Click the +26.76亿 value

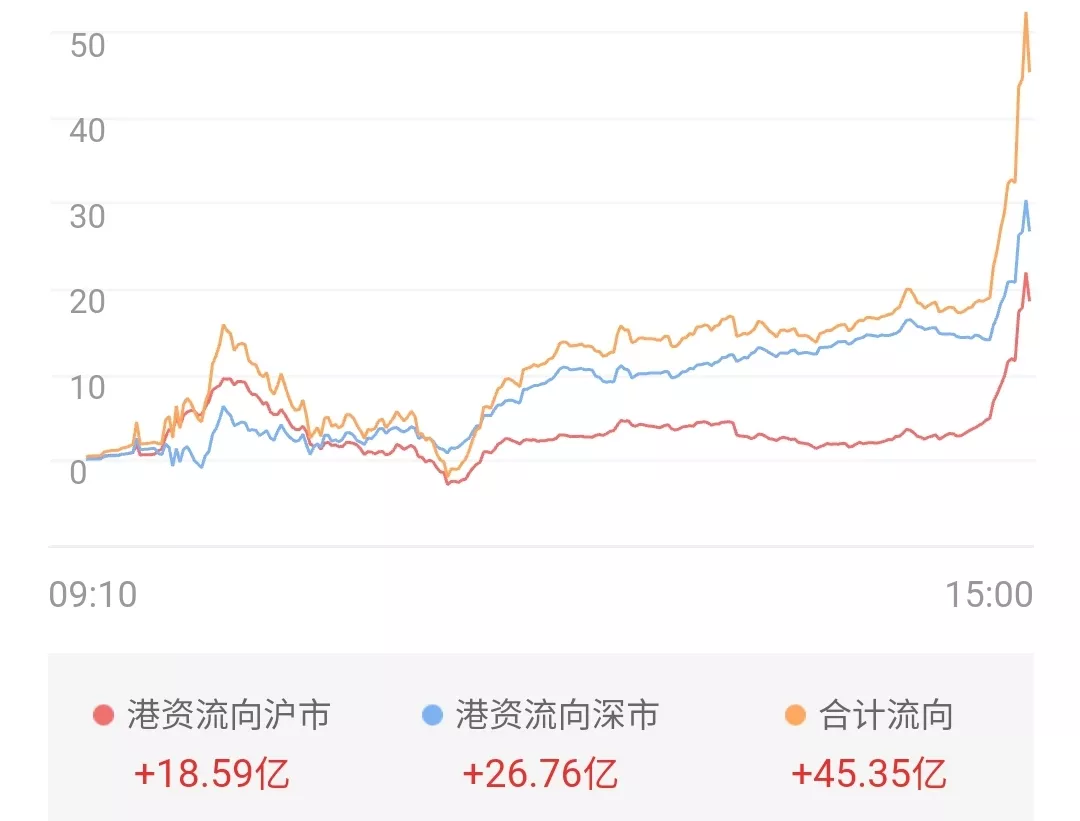tap(540, 773)
